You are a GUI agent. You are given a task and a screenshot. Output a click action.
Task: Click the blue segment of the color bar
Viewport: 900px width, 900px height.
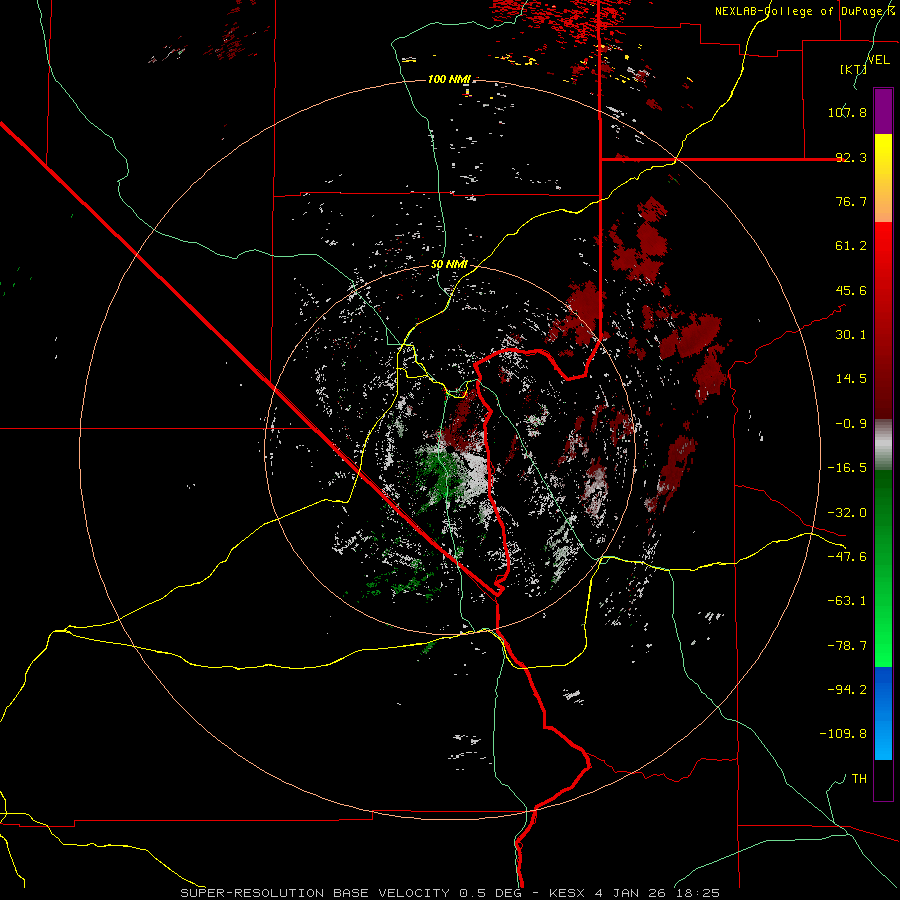883,713
